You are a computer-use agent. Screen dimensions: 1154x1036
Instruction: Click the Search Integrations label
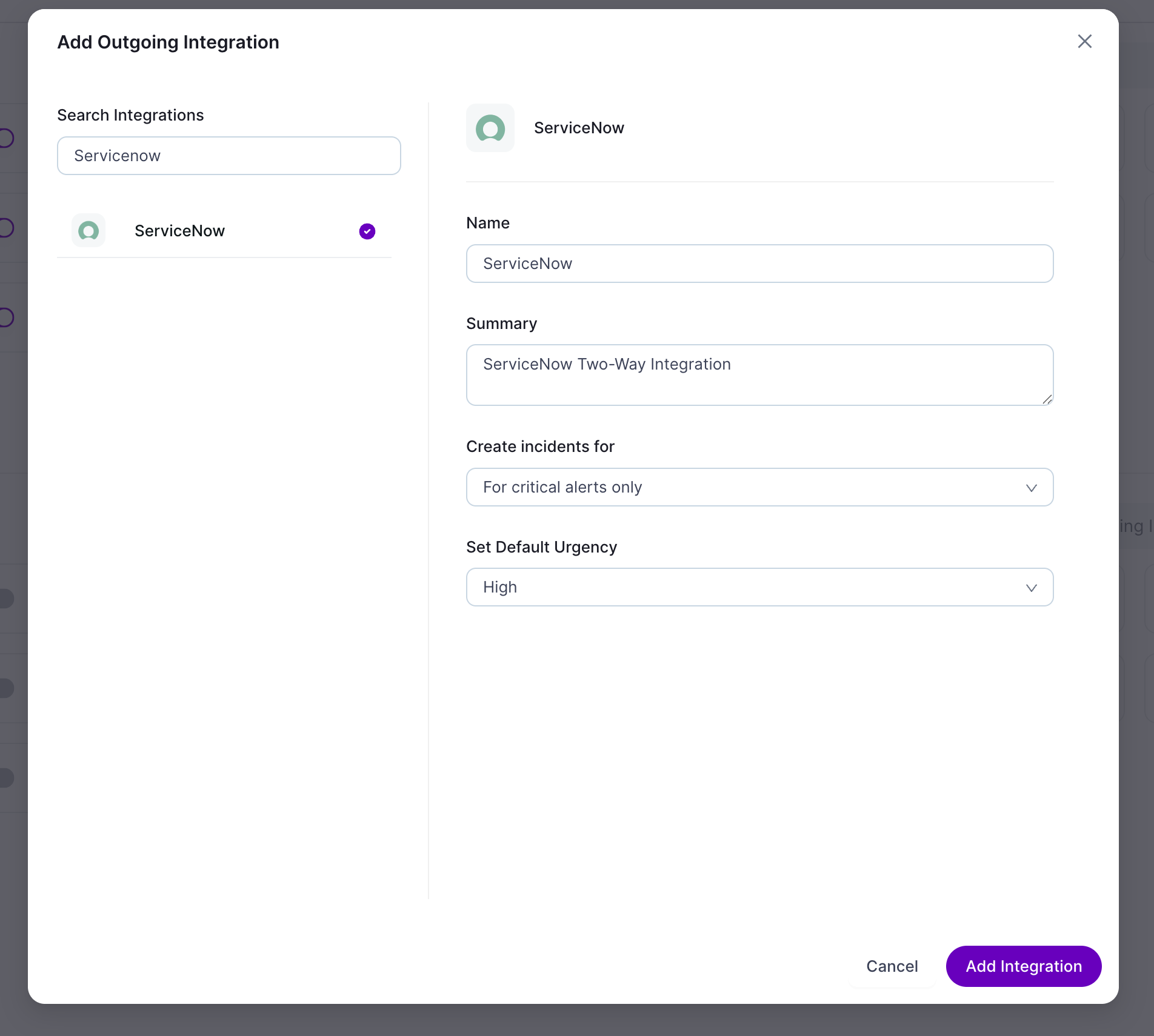point(130,115)
